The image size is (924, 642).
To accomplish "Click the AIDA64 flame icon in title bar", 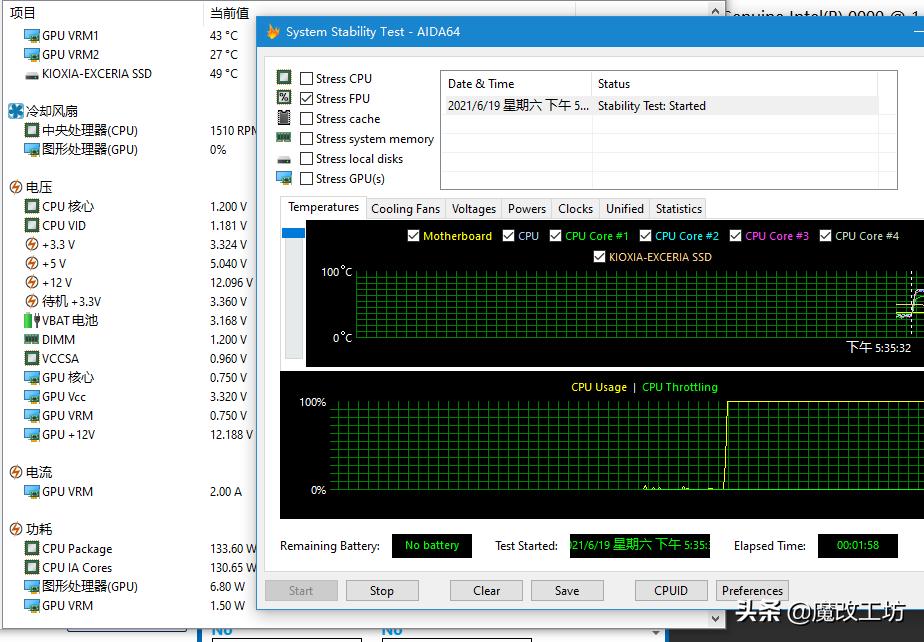I will [273, 31].
